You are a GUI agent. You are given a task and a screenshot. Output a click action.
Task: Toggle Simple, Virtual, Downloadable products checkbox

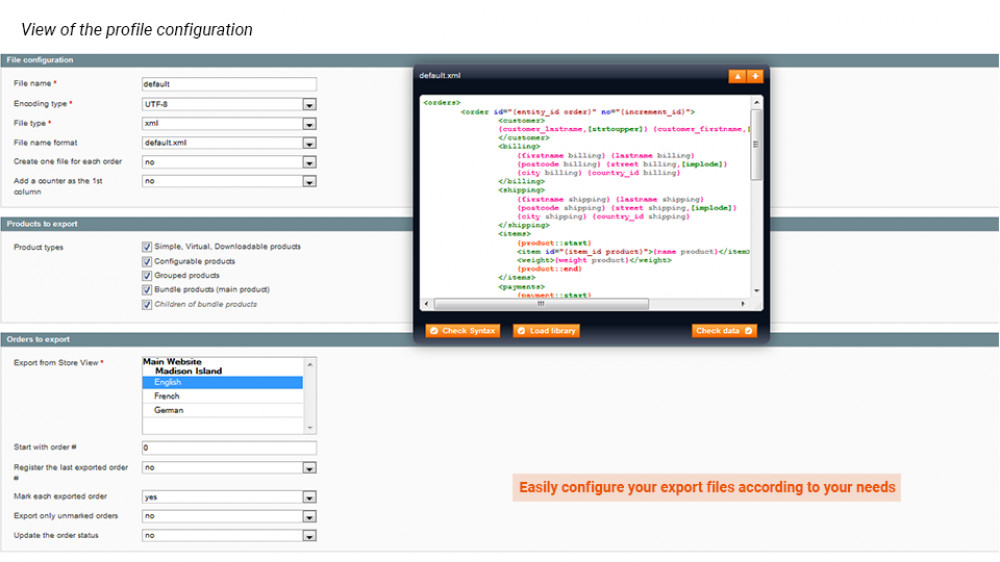coord(147,247)
